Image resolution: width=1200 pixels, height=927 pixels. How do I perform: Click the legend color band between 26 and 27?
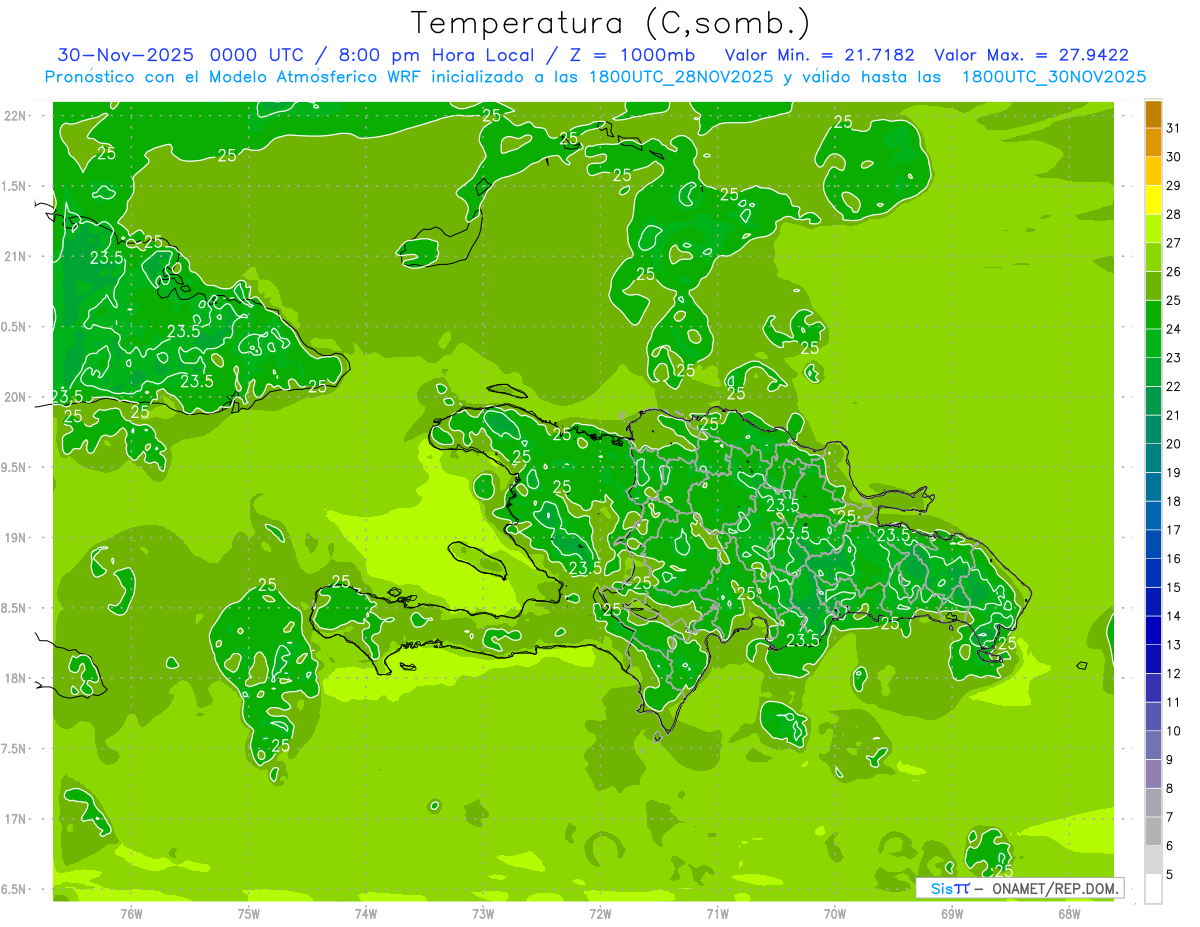tap(1153, 258)
